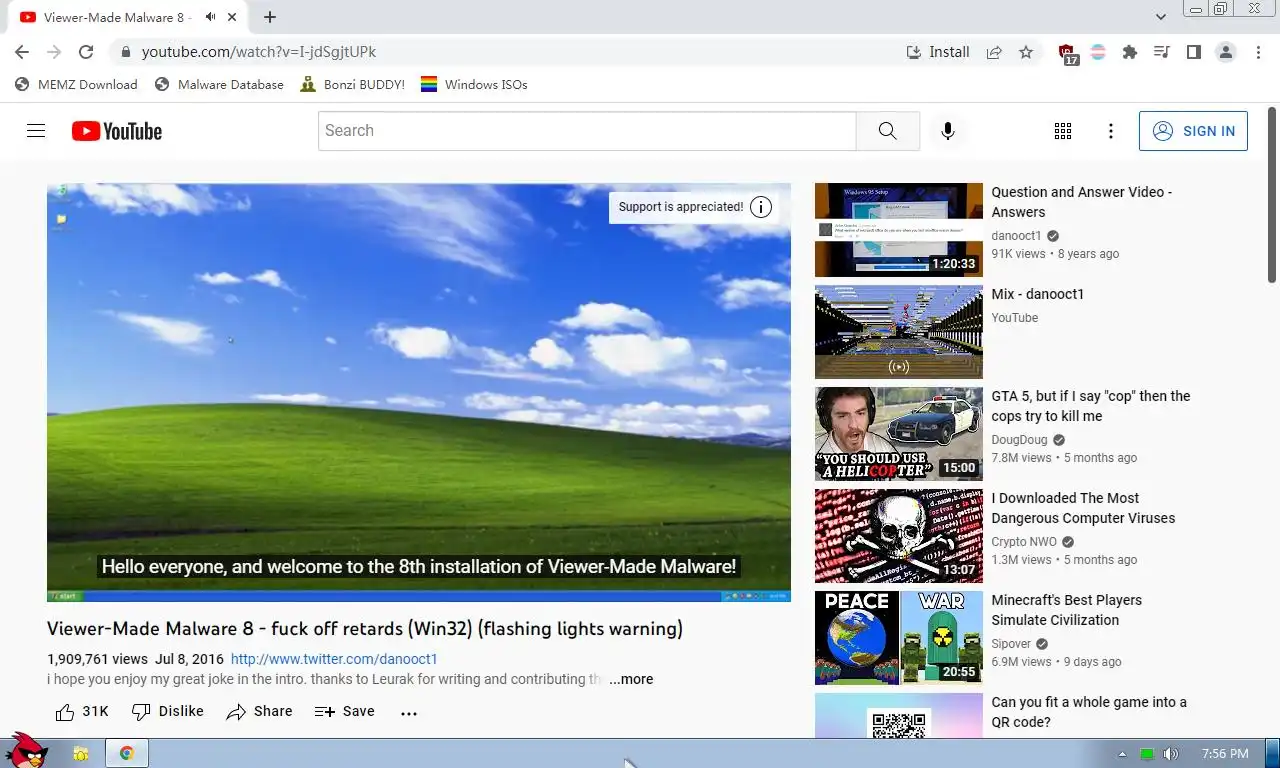Click the site padlock icon in the address bar
The image size is (1280, 768).
[x=125, y=52]
